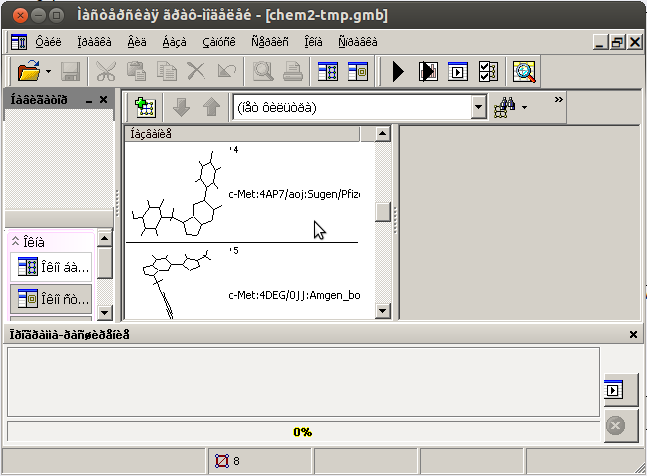
Task: Click the move up arrow icon
Action: (x=212, y=107)
